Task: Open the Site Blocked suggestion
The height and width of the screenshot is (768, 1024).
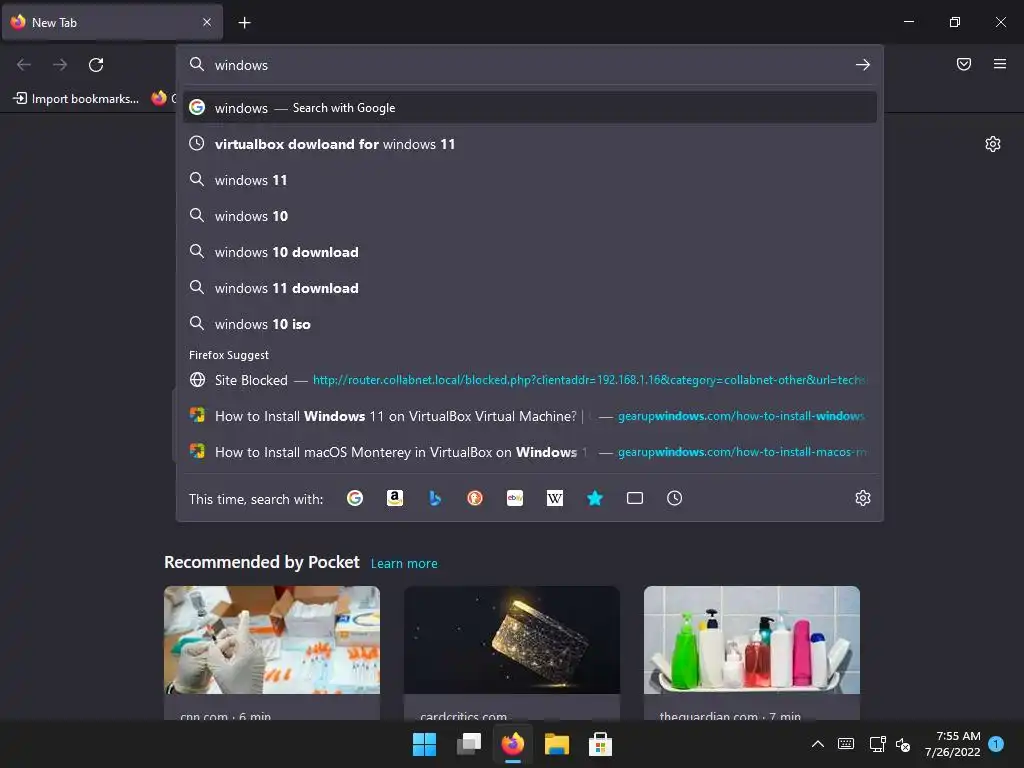Action: click(530, 379)
